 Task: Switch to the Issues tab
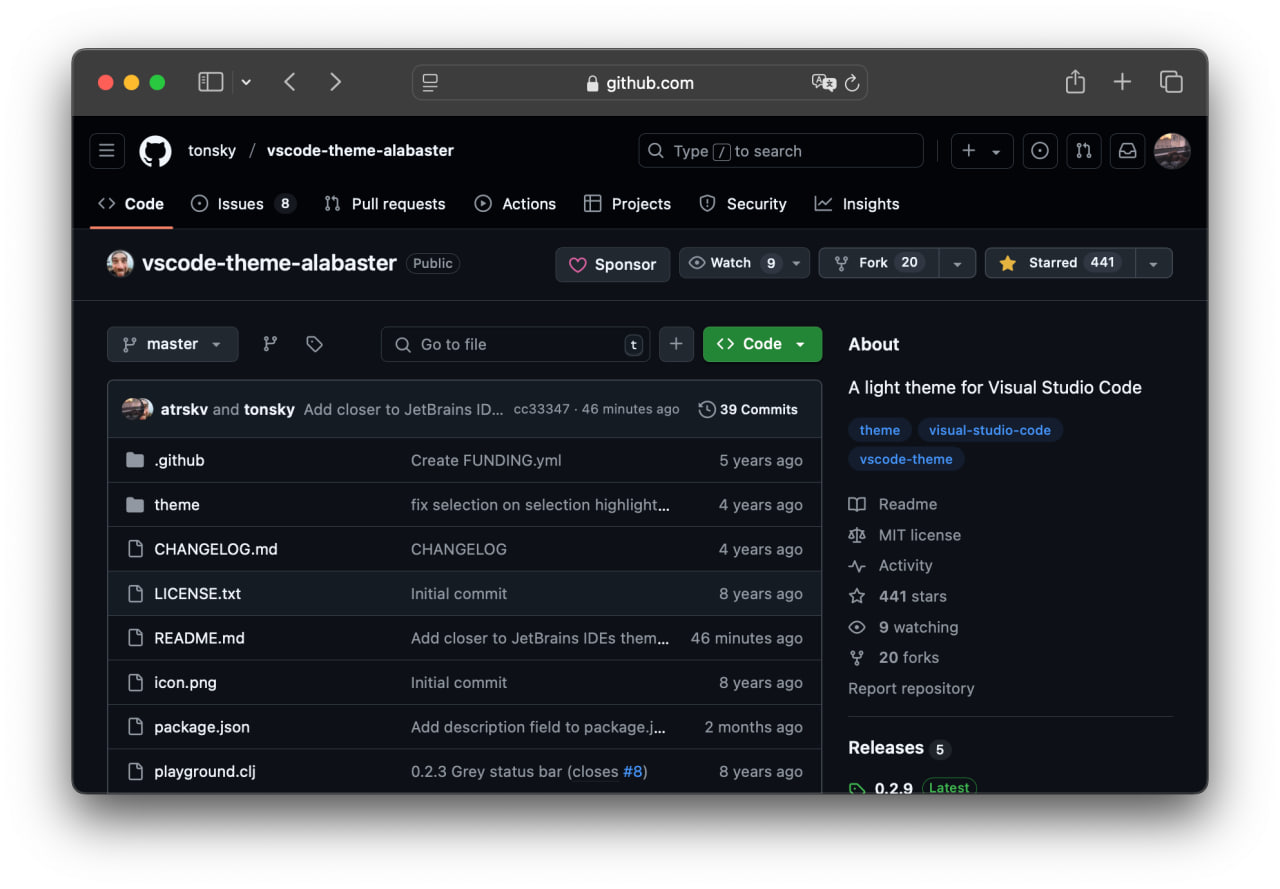tap(243, 204)
